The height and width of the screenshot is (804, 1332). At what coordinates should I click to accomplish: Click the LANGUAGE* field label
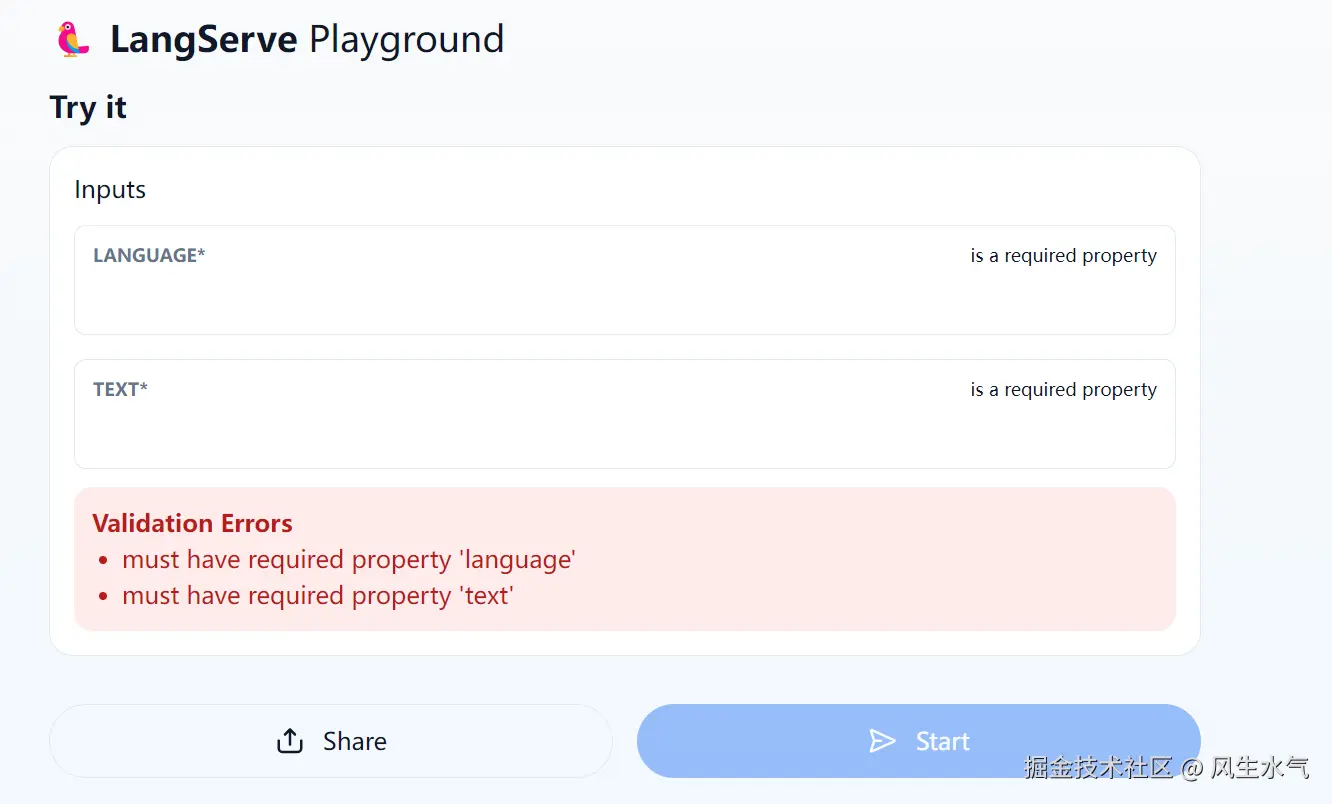(149, 255)
